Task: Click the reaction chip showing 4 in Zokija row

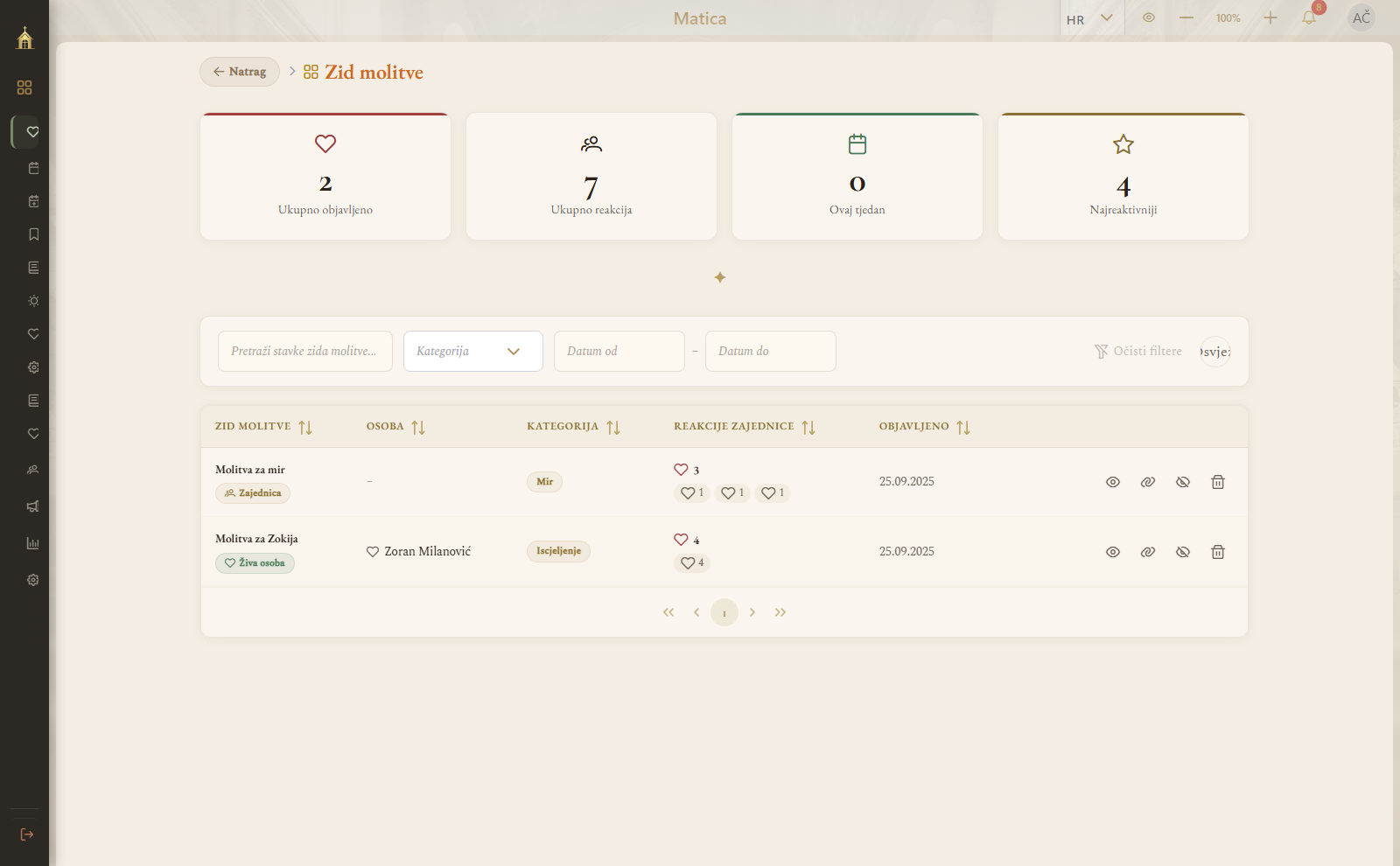Action: [692, 563]
